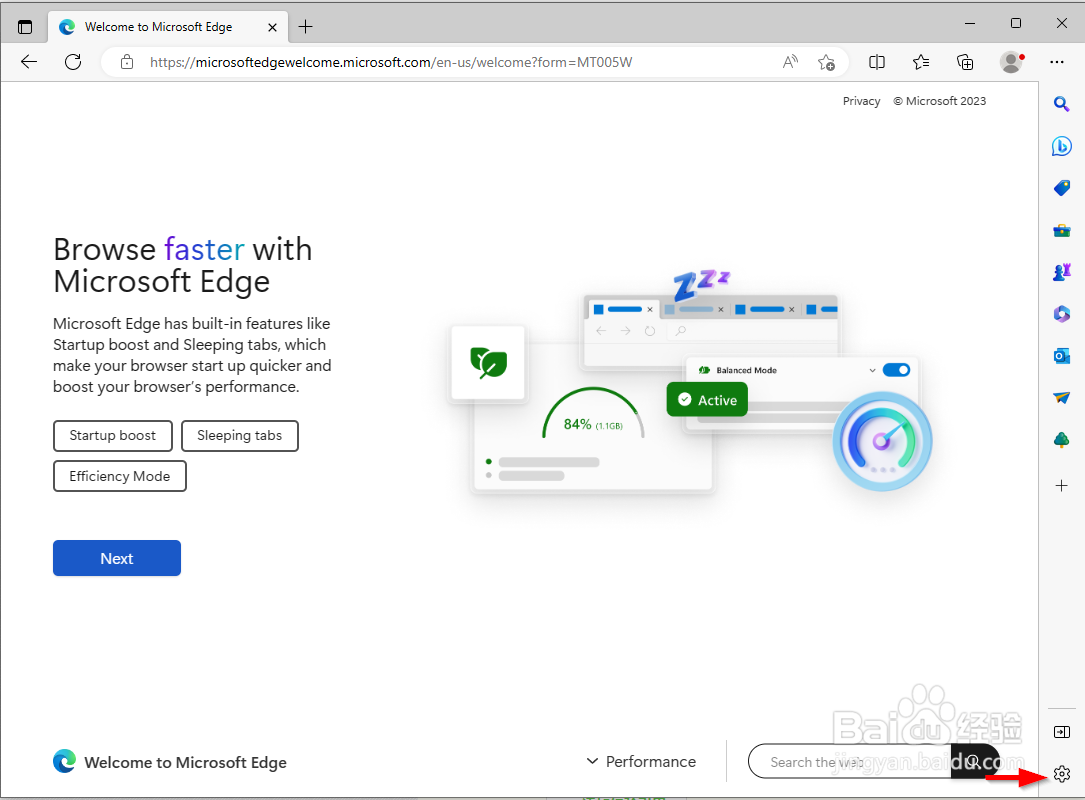This screenshot has height=800, width=1085.
Task: Open Bing Chat in the sidebar
Action: point(1061,145)
